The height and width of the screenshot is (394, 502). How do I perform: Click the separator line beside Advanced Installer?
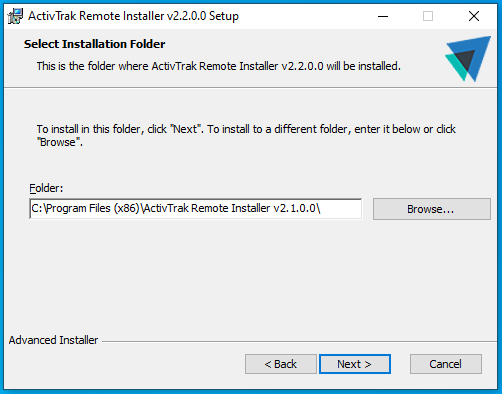pos(299,341)
